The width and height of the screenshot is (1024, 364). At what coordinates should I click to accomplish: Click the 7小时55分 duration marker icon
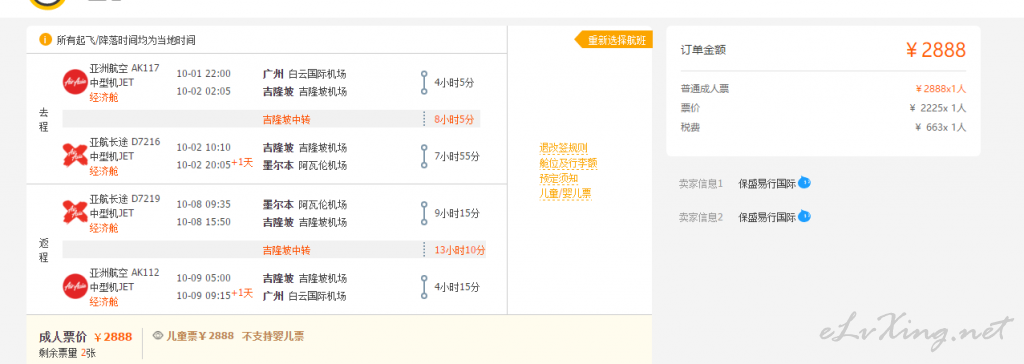coord(424,156)
